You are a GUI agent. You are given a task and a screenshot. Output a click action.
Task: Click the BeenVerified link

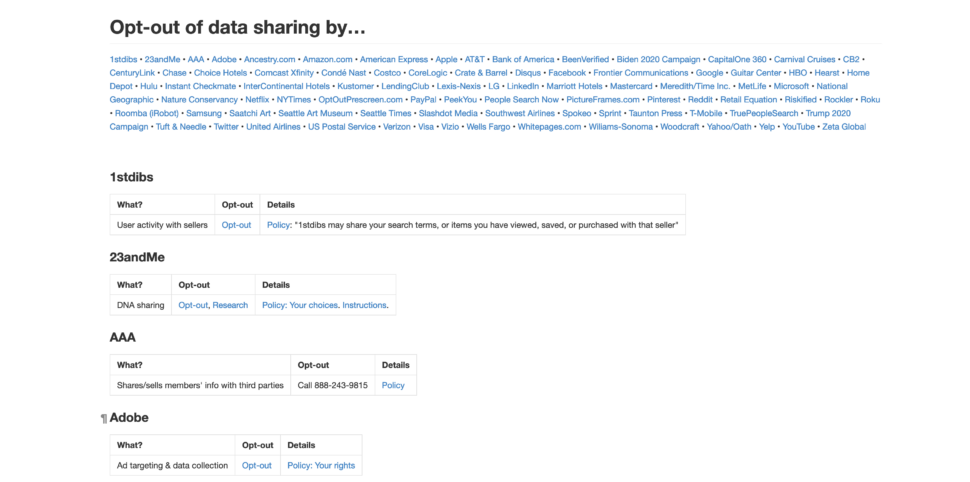pos(585,59)
